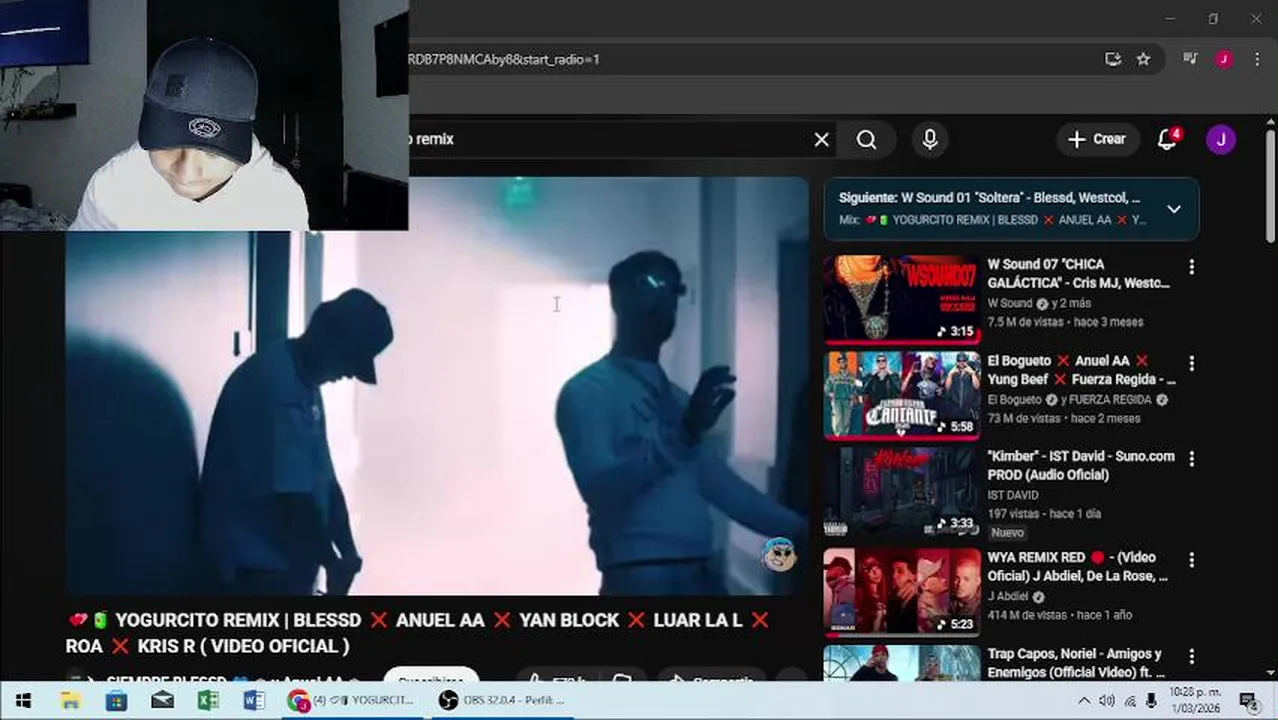Open more options for Trap Capos video

pos(1191,656)
